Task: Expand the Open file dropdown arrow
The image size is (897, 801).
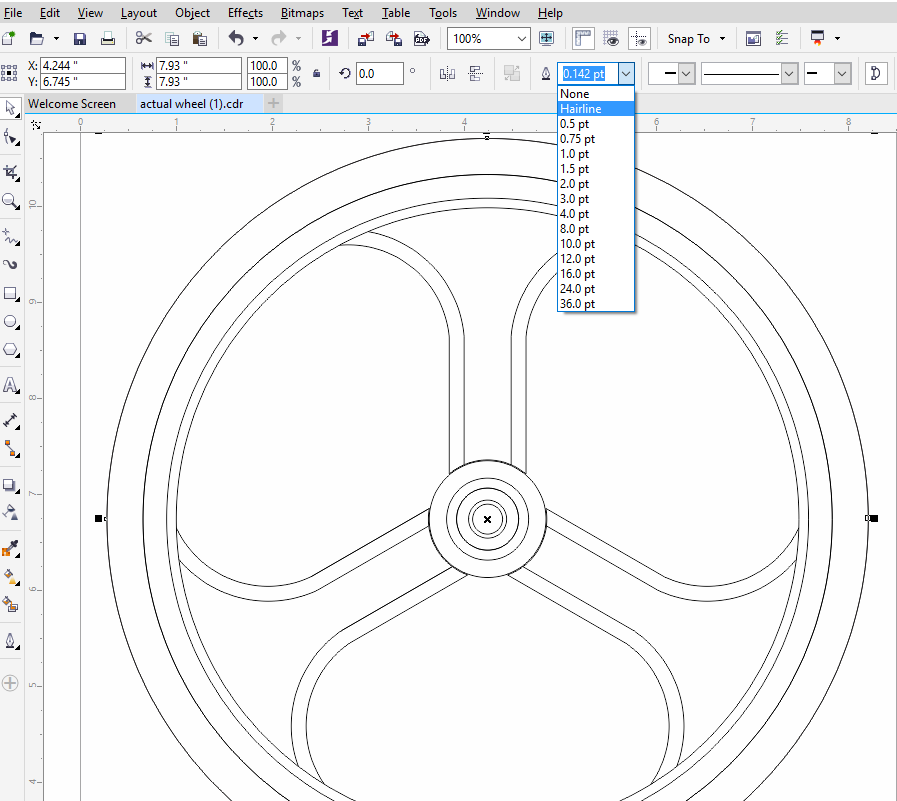Action: (x=56, y=39)
